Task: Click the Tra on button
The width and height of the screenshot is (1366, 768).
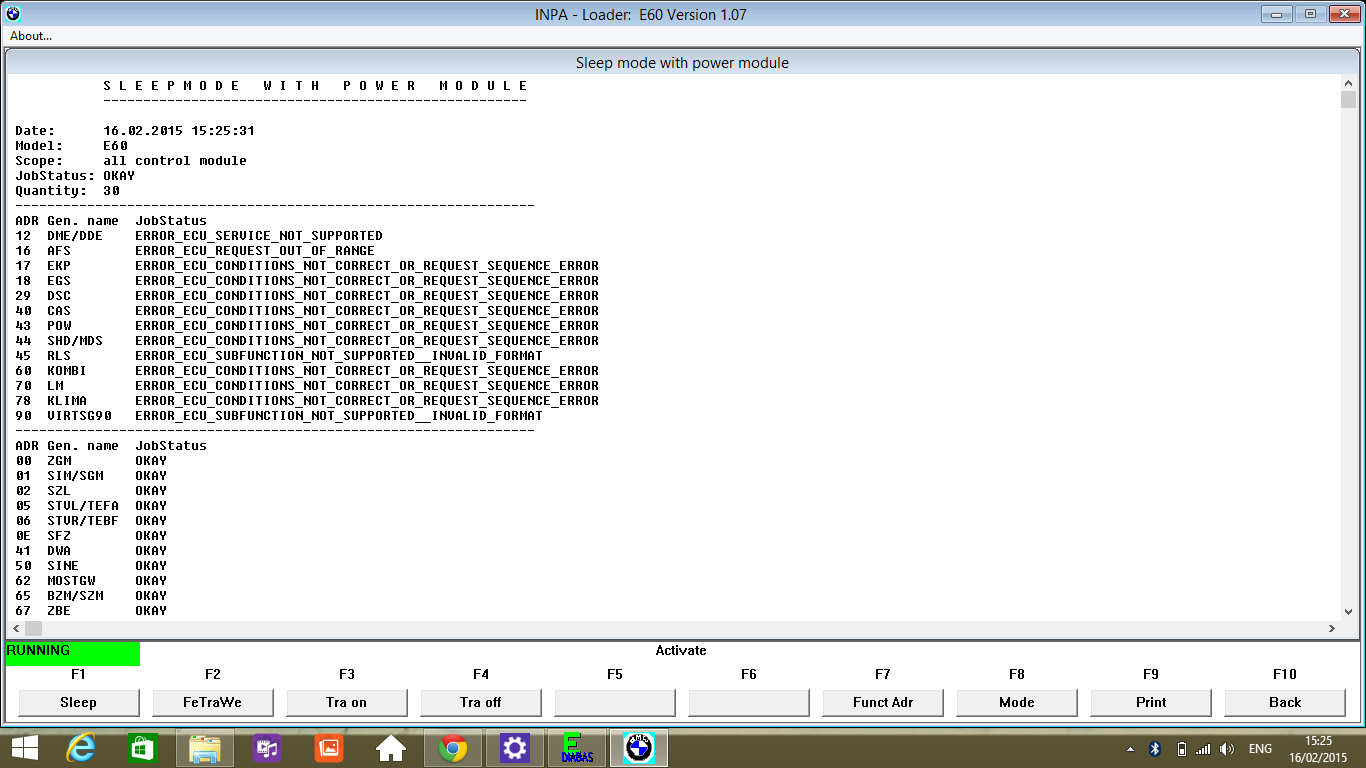Action: (x=347, y=702)
